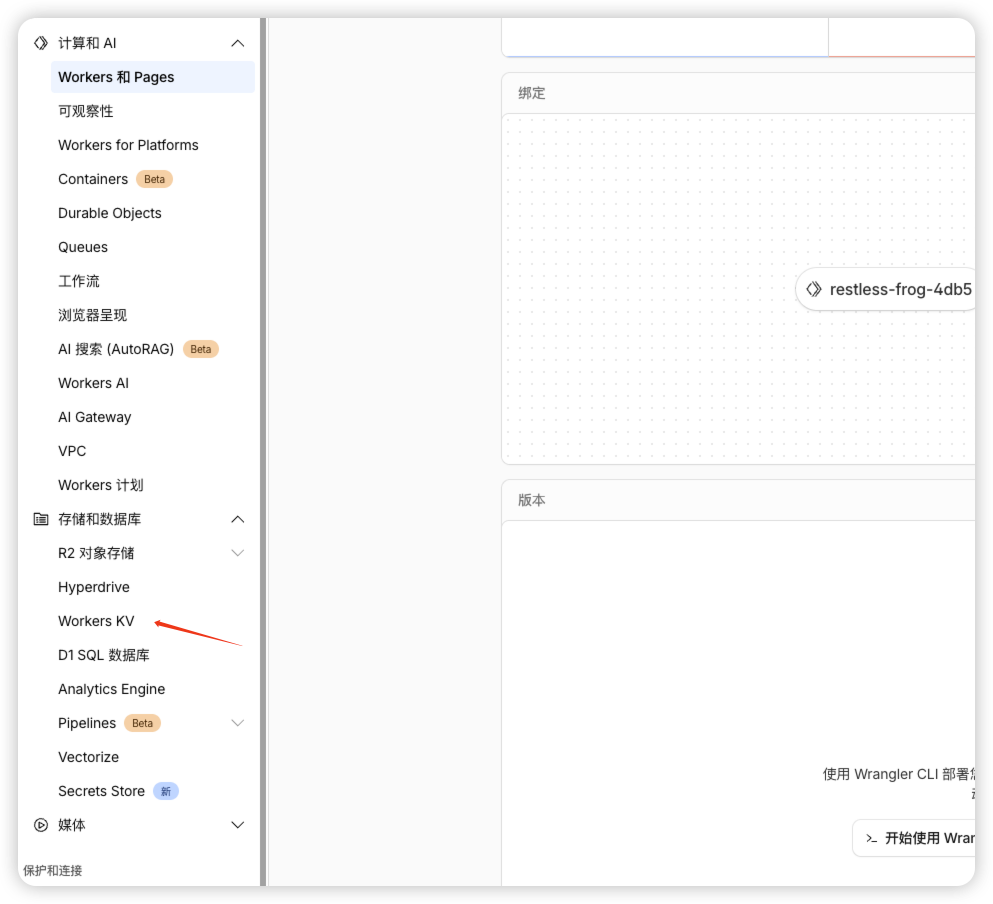Expand the Pipelines submenu chevron
This screenshot has width=993, height=904.
click(x=237, y=723)
